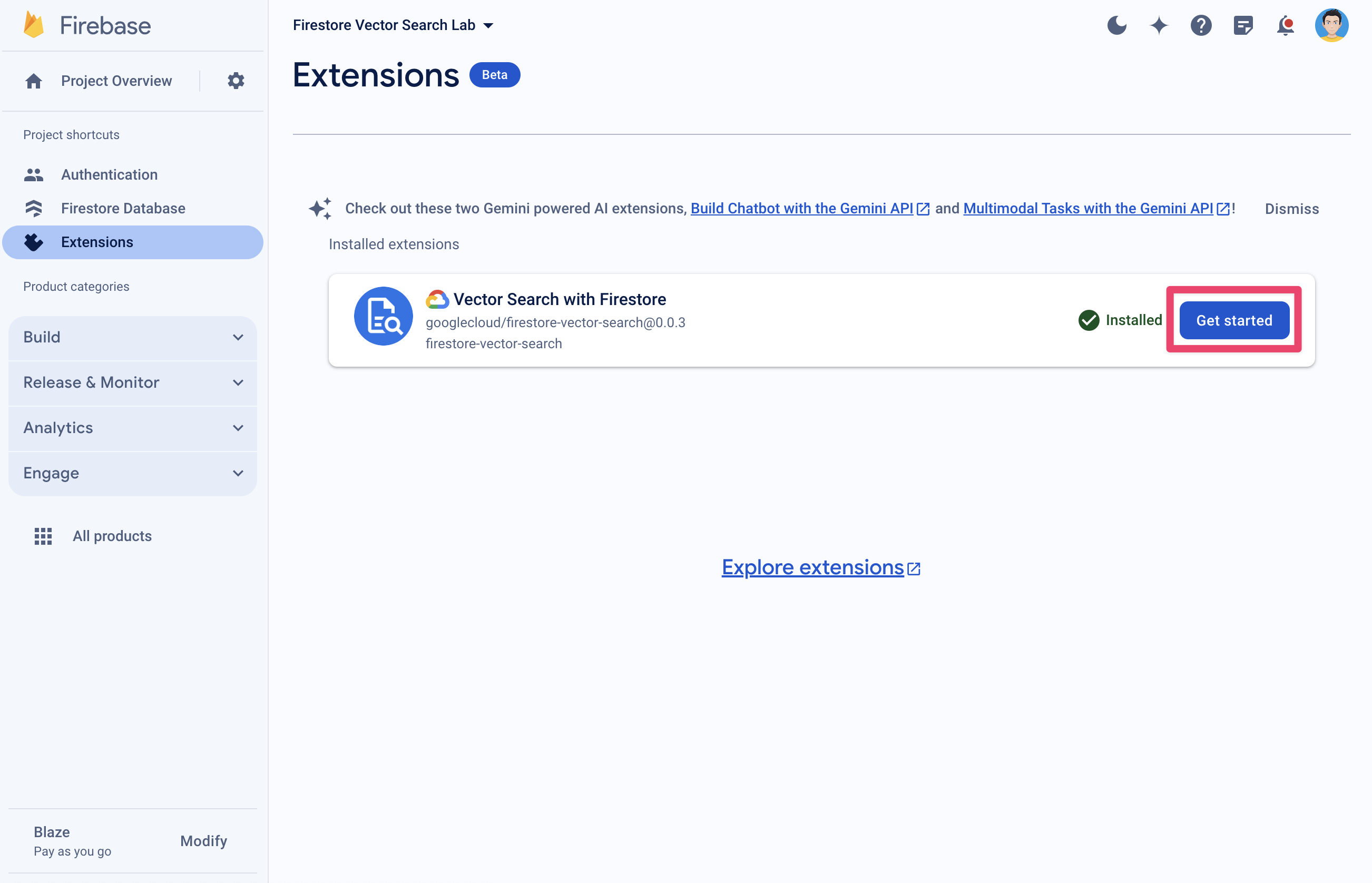This screenshot has height=883, width=1372.
Task: Click the Firestore Database icon
Action: tap(34, 207)
